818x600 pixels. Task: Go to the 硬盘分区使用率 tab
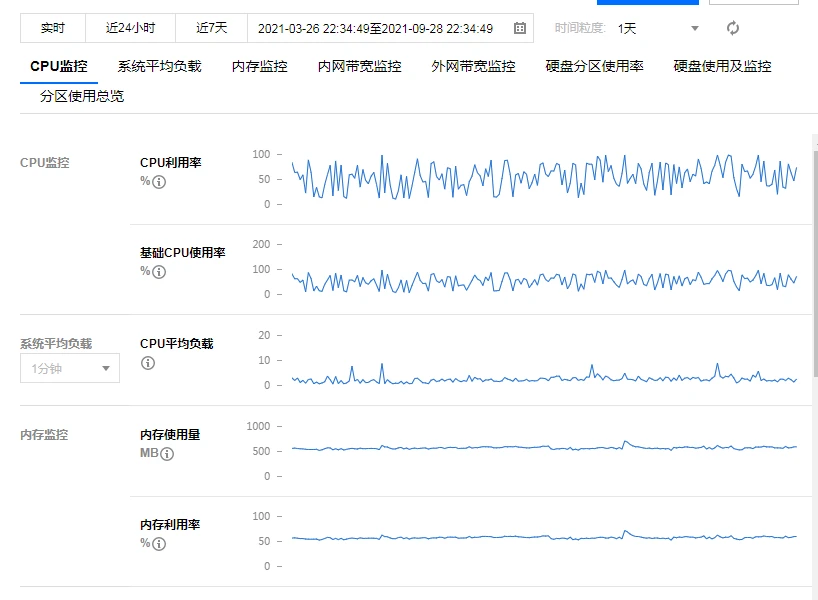[x=594, y=66]
